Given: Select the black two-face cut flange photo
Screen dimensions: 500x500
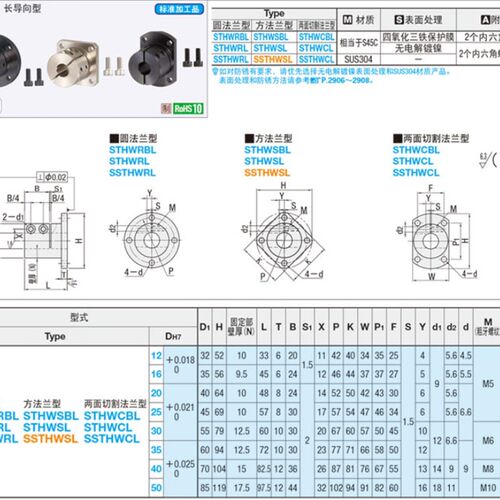Looking at the screenshot, I should [x=153, y=59].
